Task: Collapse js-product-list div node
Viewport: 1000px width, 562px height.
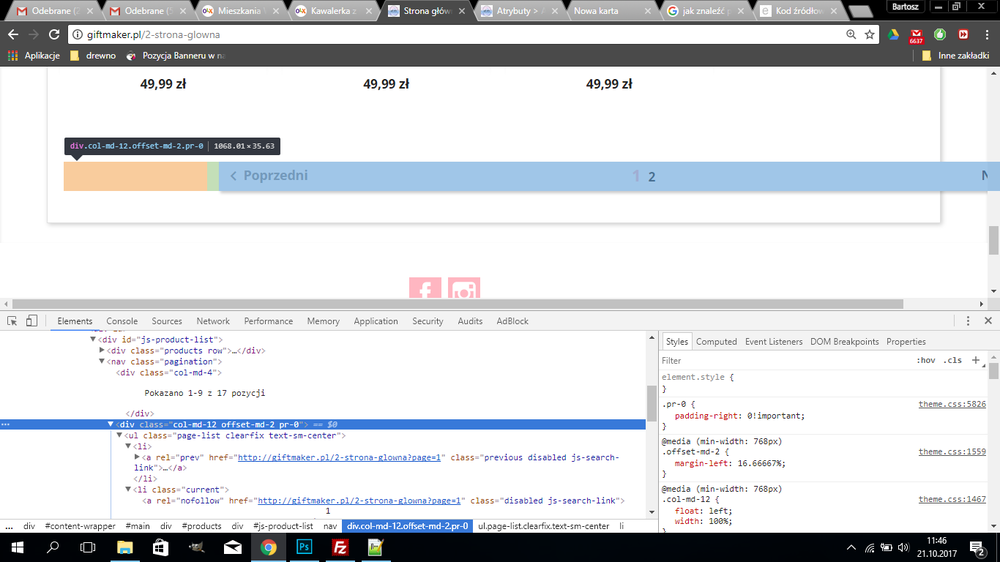Action: tap(93, 339)
